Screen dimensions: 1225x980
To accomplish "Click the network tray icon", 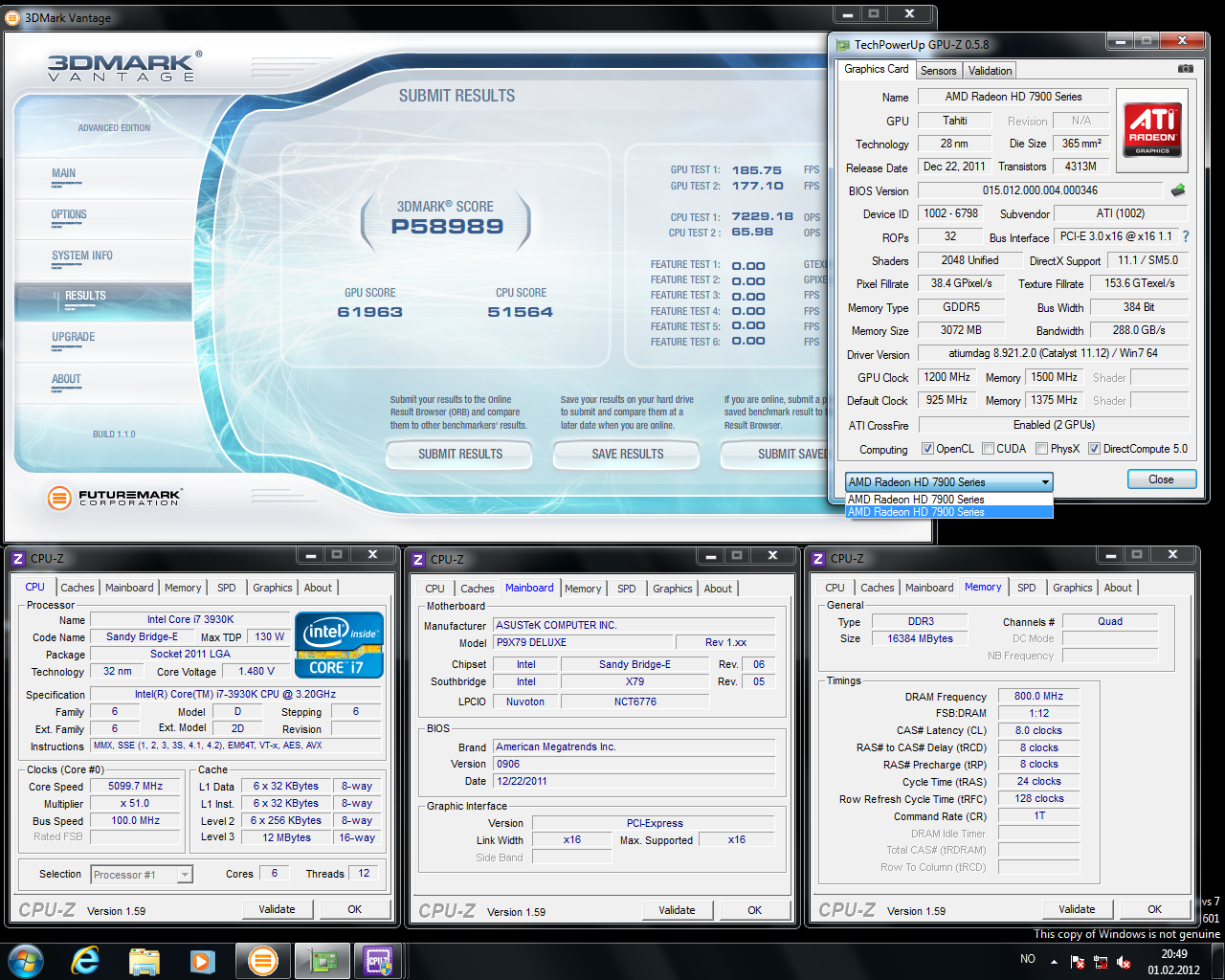I will 1101,961.
